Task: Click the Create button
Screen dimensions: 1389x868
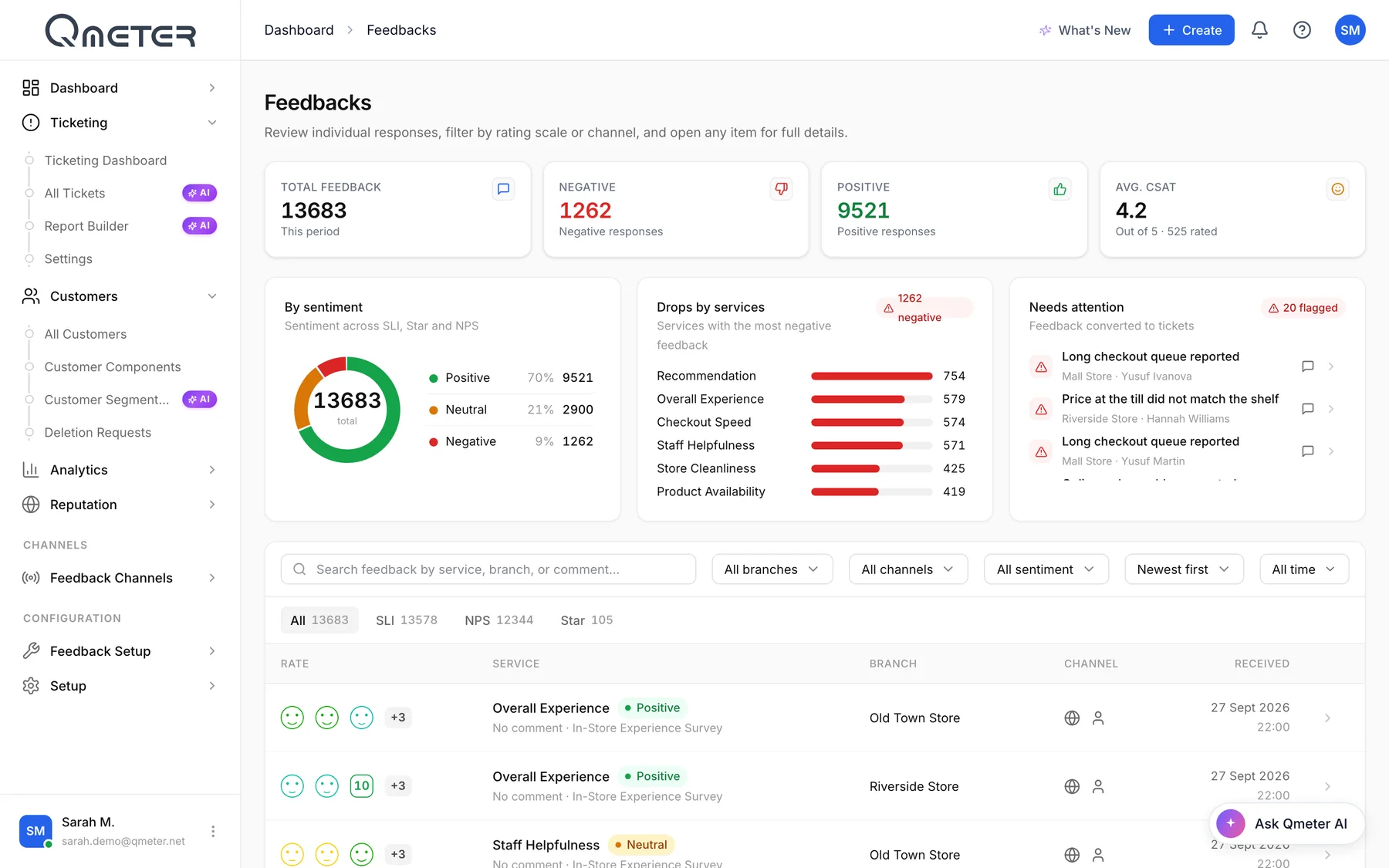Action: click(x=1191, y=30)
